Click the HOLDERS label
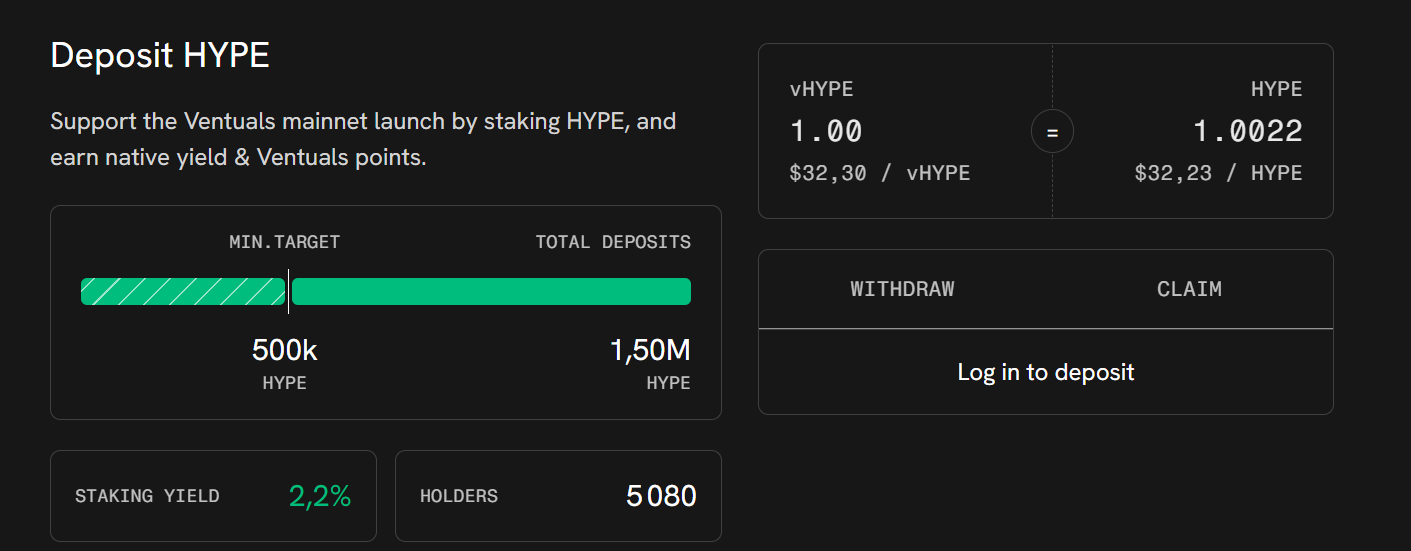Viewport: 1411px width, 551px height. (458, 496)
